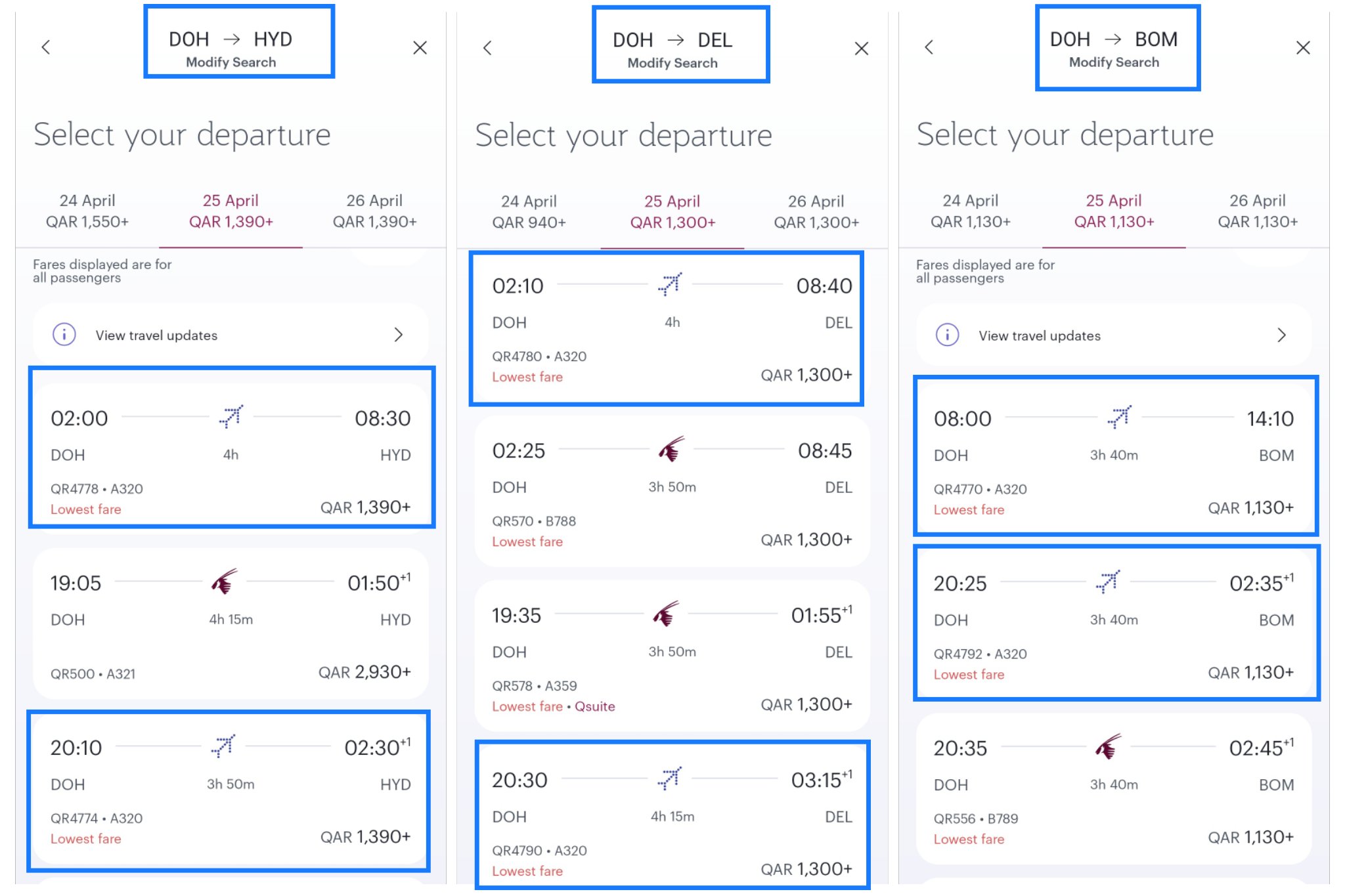
Task: Close the Delhi departure selection screen
Action: pyautogui.click(x=861, y=48)
